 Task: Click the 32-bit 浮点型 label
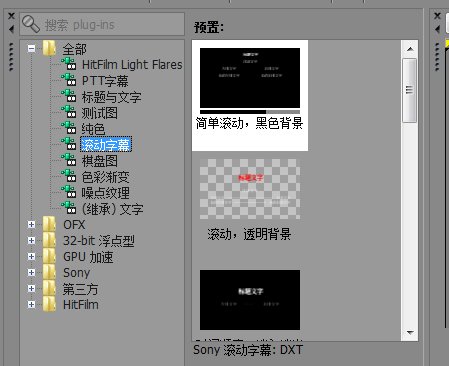click(99, 240)
